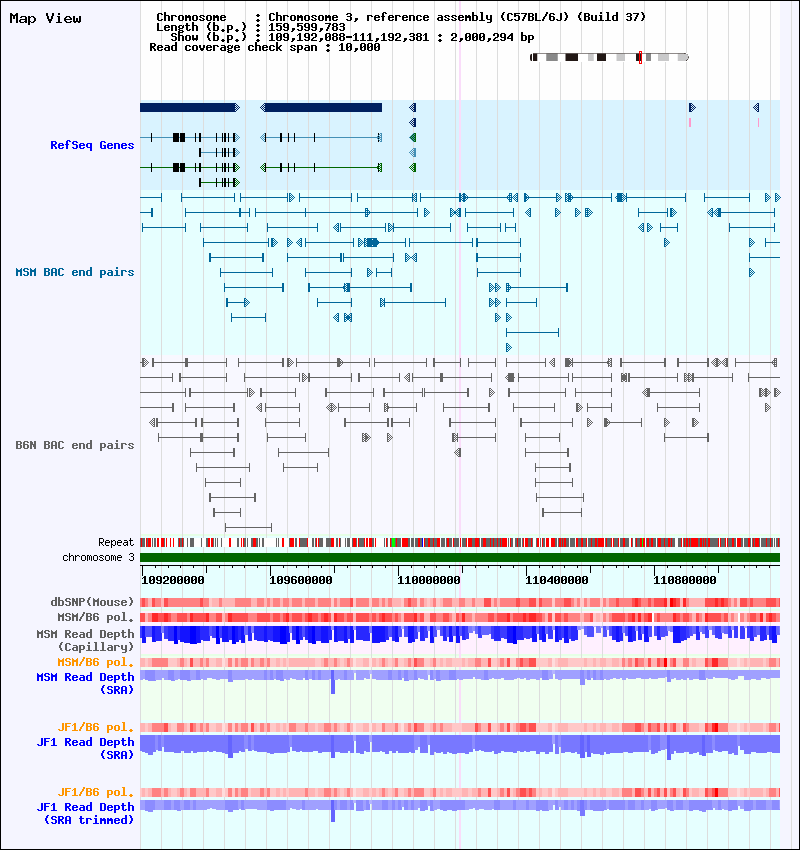Open the MSM Read Depth (SRA) label

[85, 683]
